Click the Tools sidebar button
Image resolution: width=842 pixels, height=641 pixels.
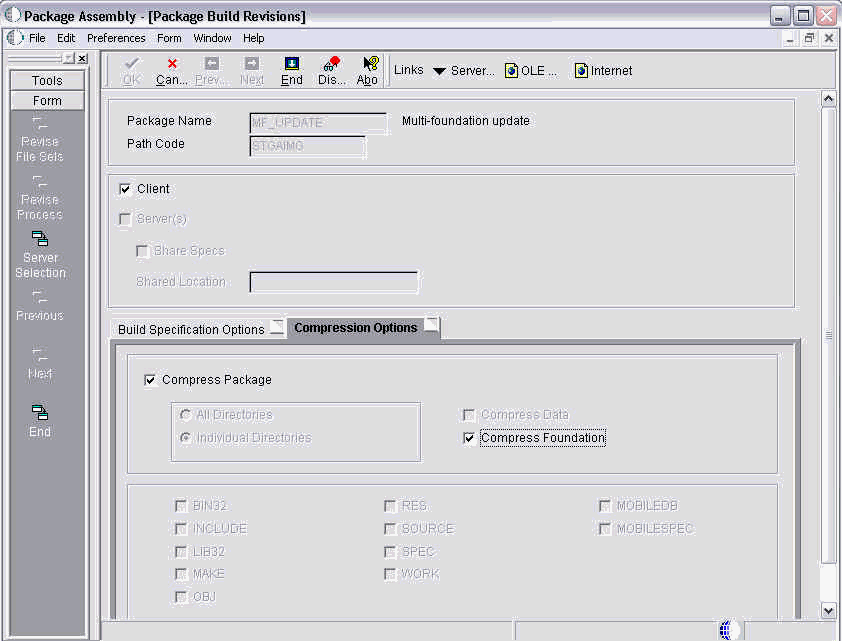click(47, 81)
